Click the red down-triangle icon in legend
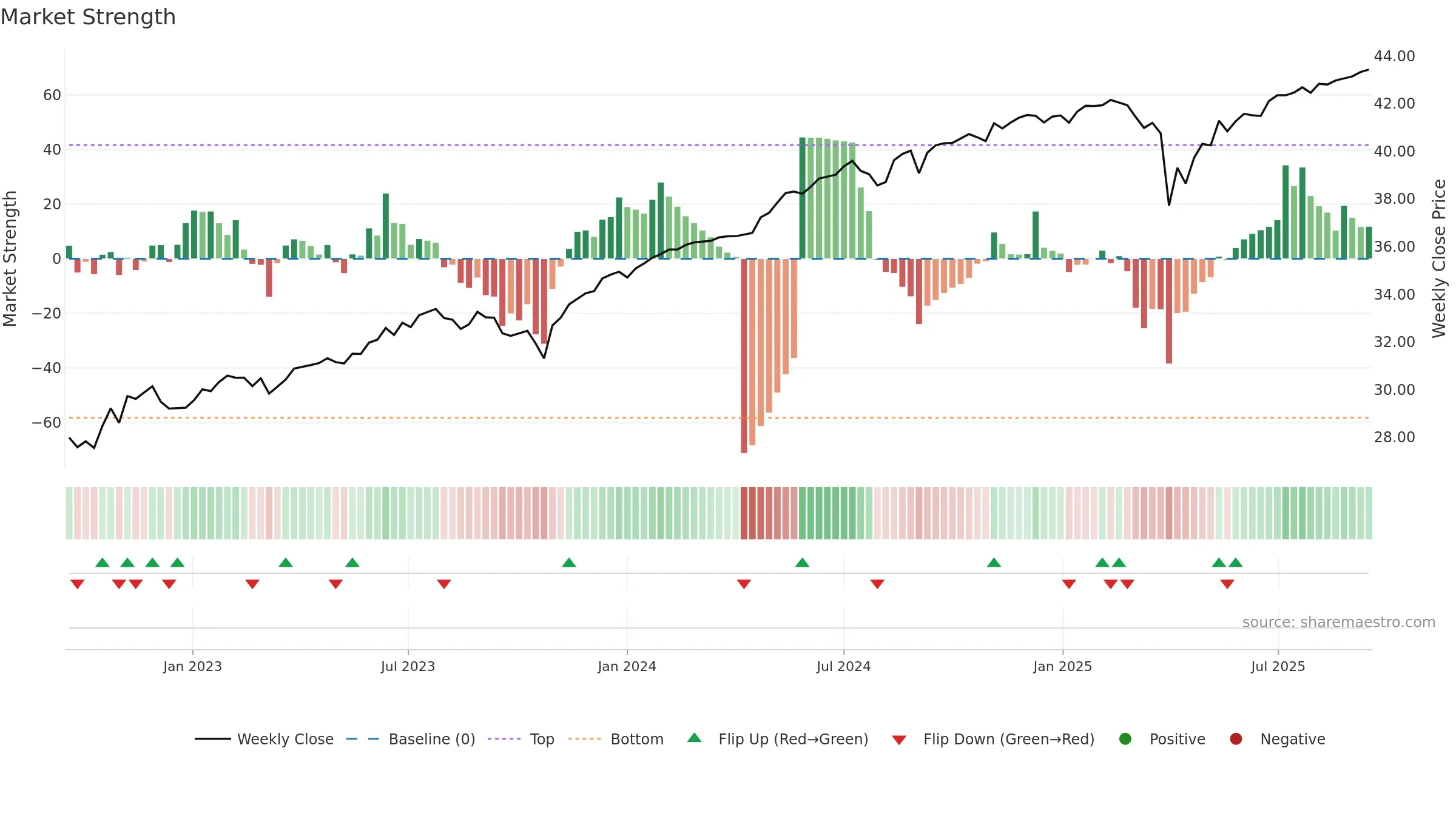1456x819 pixels. click(x=899, y=740)
